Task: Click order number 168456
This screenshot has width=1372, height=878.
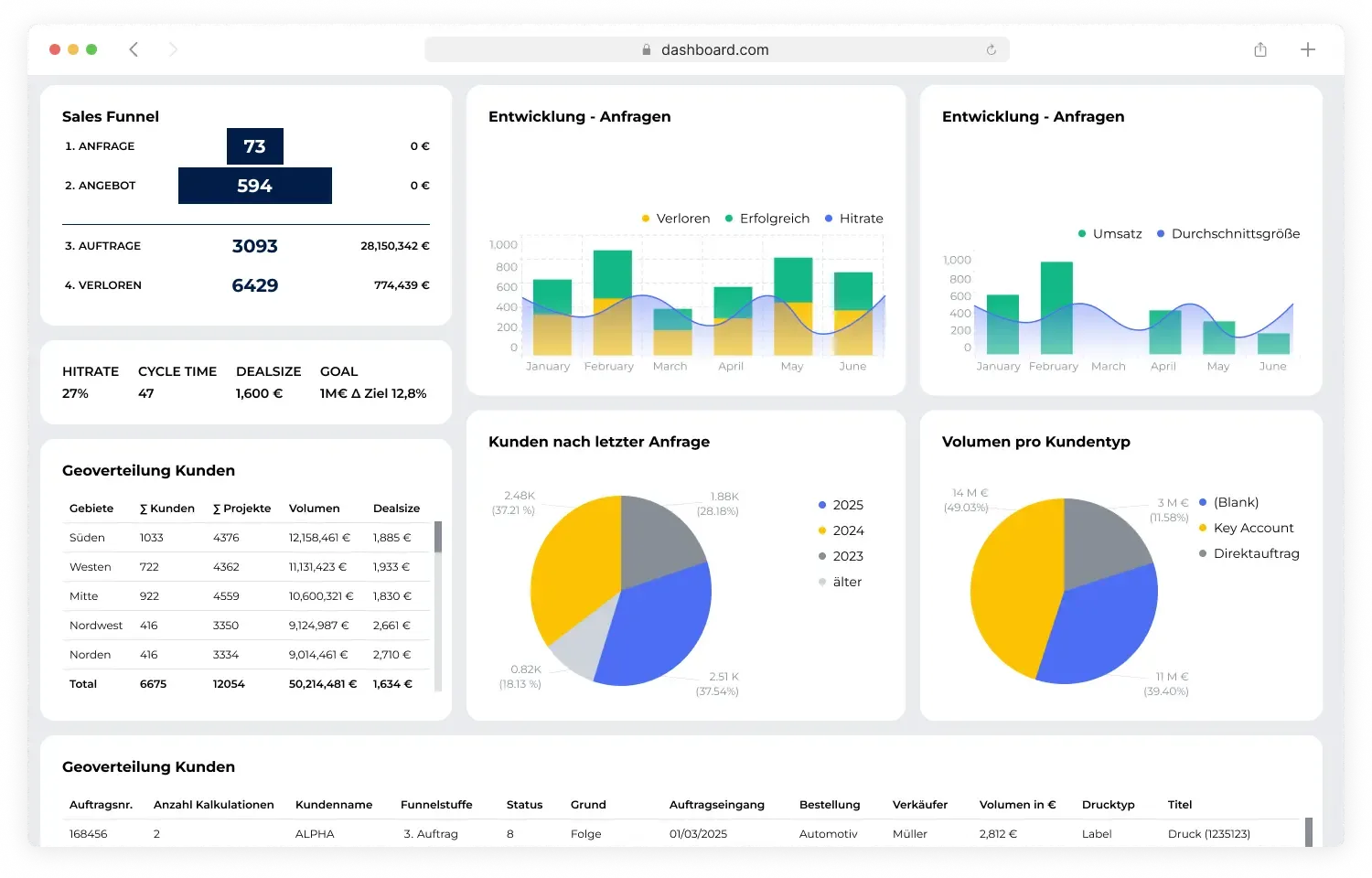Action: [89, 834]
